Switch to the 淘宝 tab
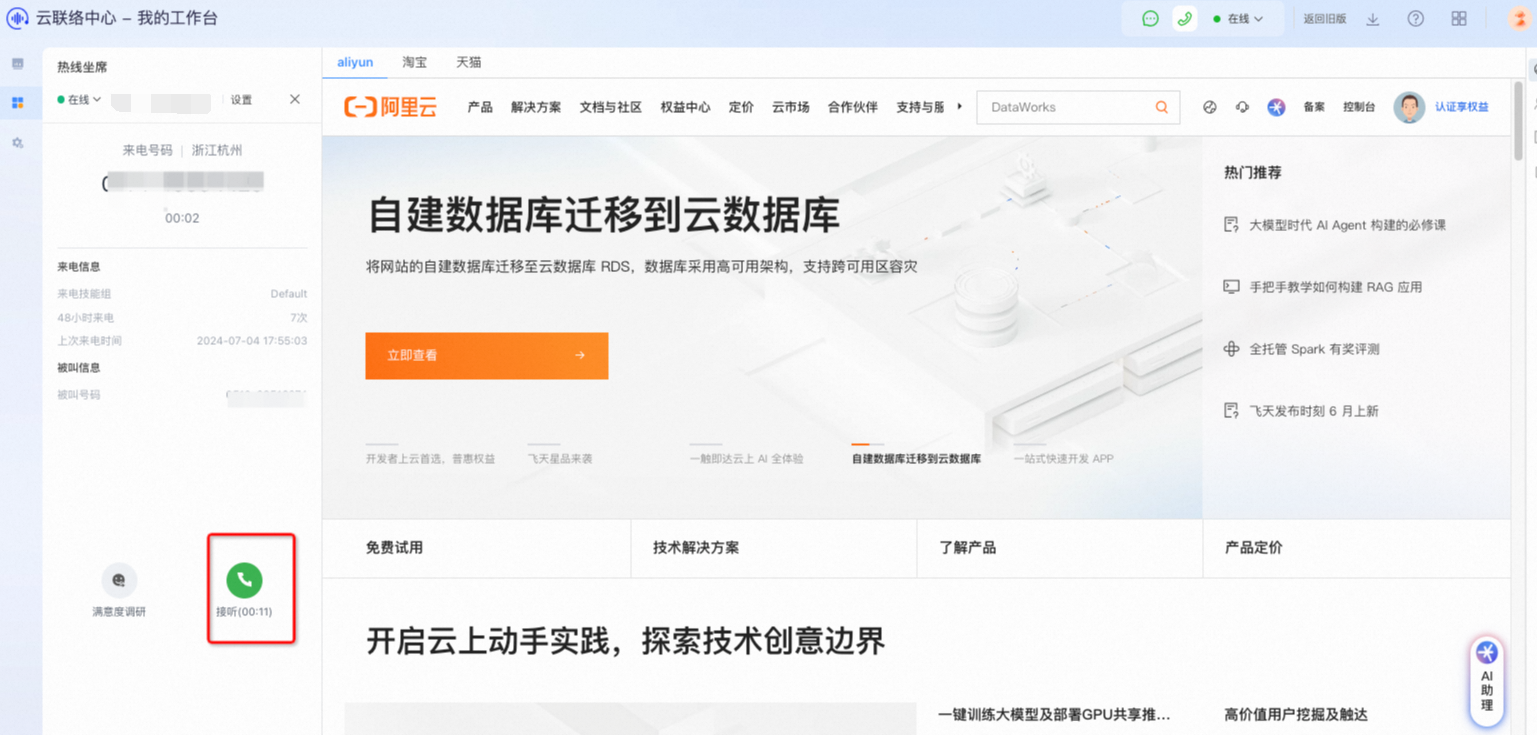Image resolution: width=1537 pixels, height=735 pixels. [x=415, y=62]
